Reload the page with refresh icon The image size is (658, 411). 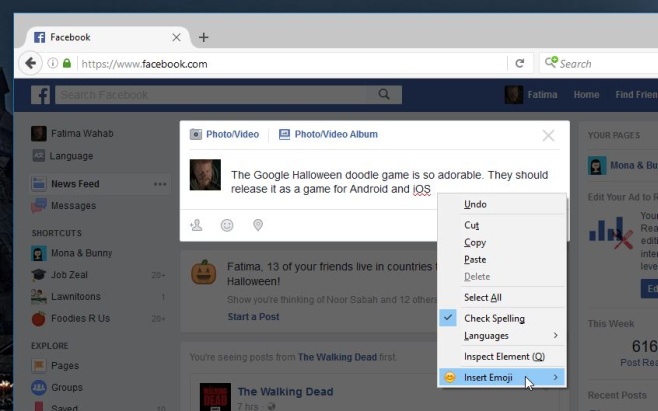point(520,63)
